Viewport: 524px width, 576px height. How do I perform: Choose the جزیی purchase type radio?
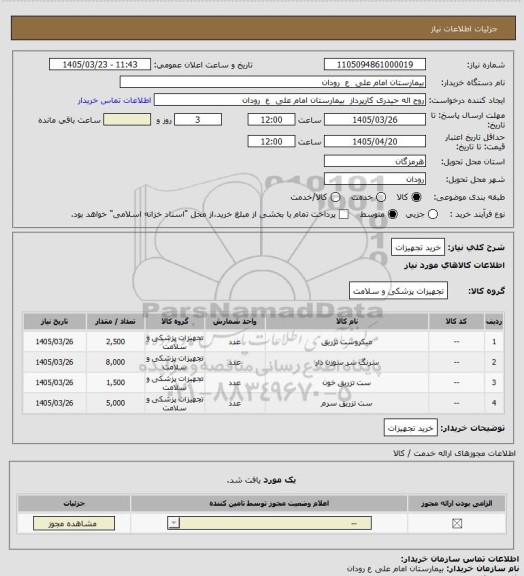pos(433,214)
